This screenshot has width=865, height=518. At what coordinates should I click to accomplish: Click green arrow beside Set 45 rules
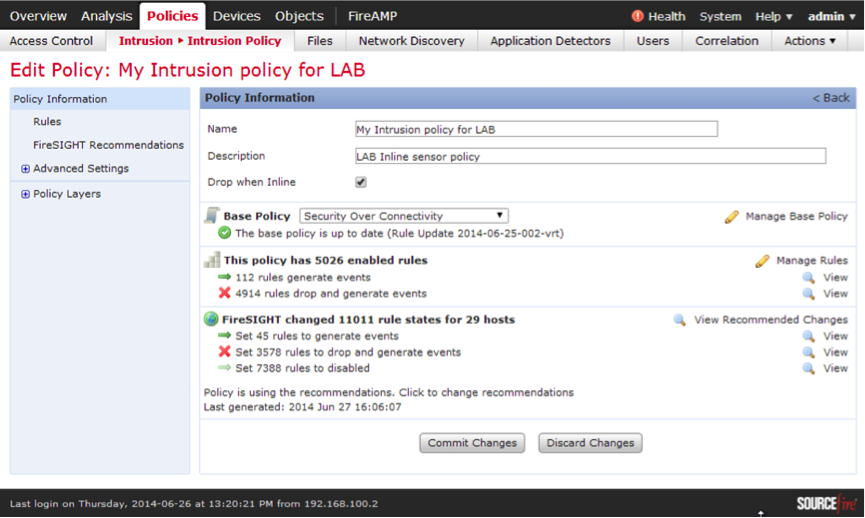(225, 335)
